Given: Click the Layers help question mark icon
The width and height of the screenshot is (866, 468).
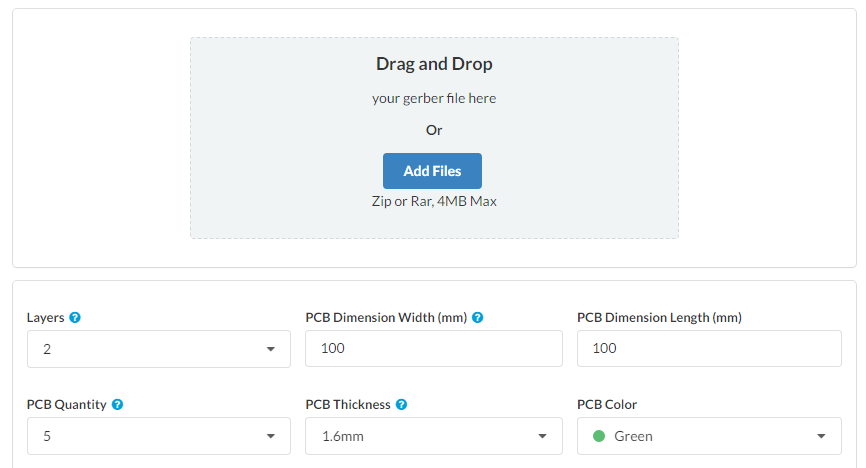Looking at the screenshot, I should tap(75, 318).
